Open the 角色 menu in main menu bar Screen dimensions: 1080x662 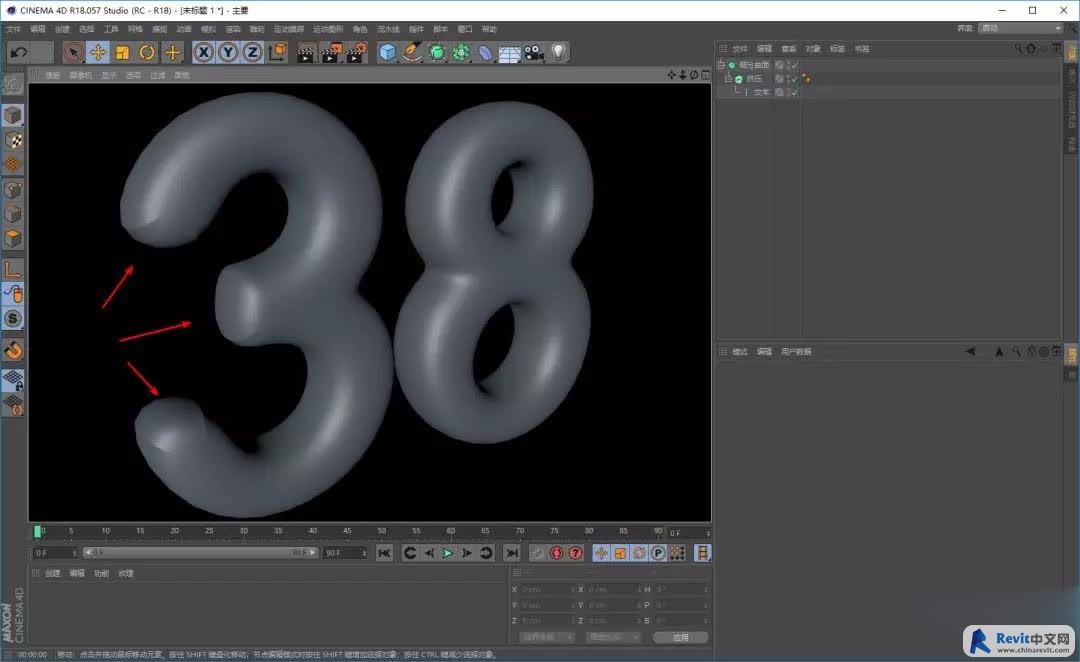tap(360, 29)
